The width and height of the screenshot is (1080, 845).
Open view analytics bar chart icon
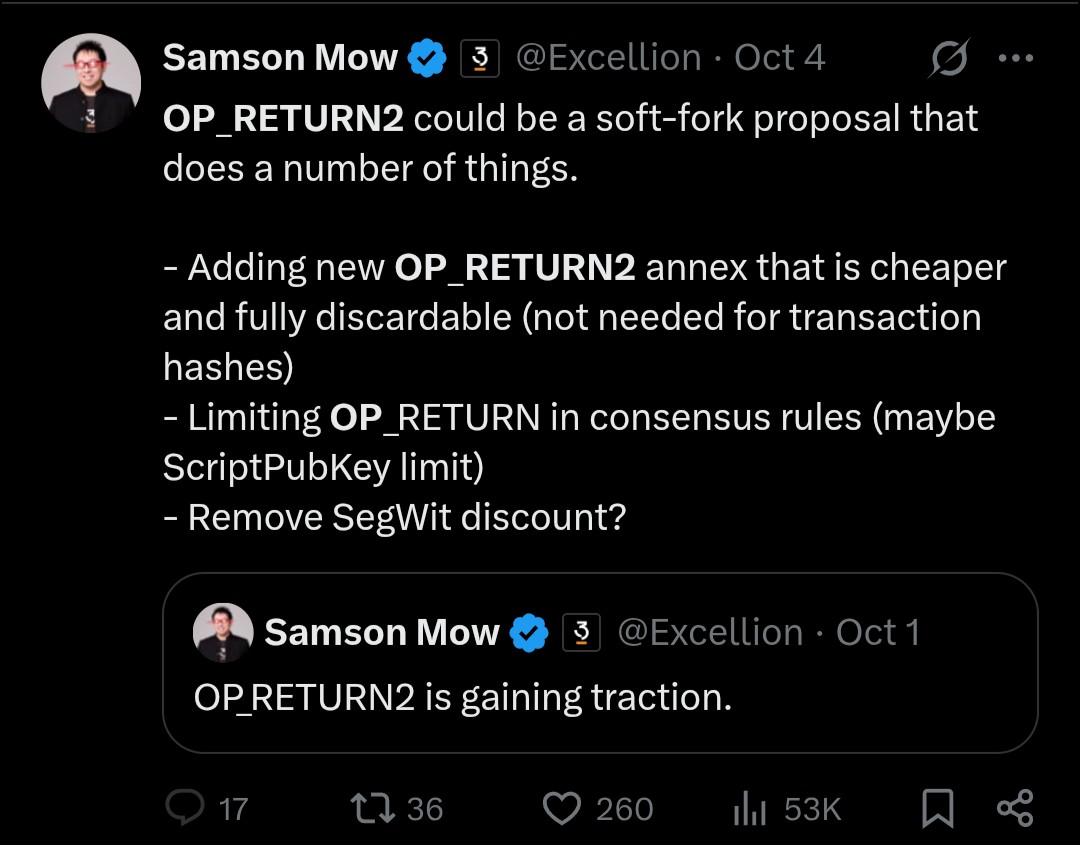(x=749, y=808)
